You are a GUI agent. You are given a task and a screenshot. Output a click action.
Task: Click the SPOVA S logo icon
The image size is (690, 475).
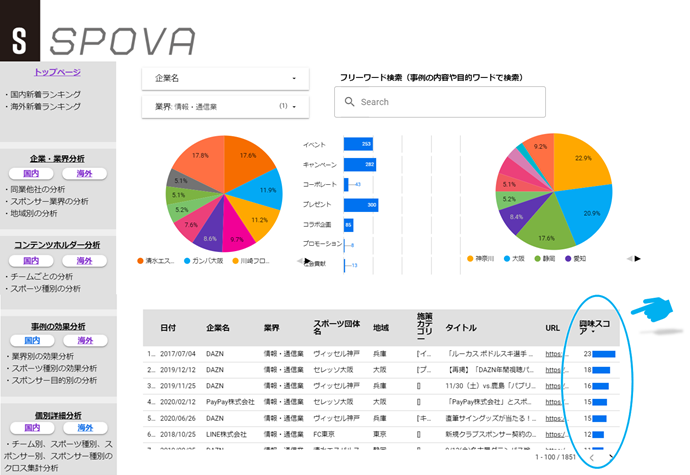point(20,30)
